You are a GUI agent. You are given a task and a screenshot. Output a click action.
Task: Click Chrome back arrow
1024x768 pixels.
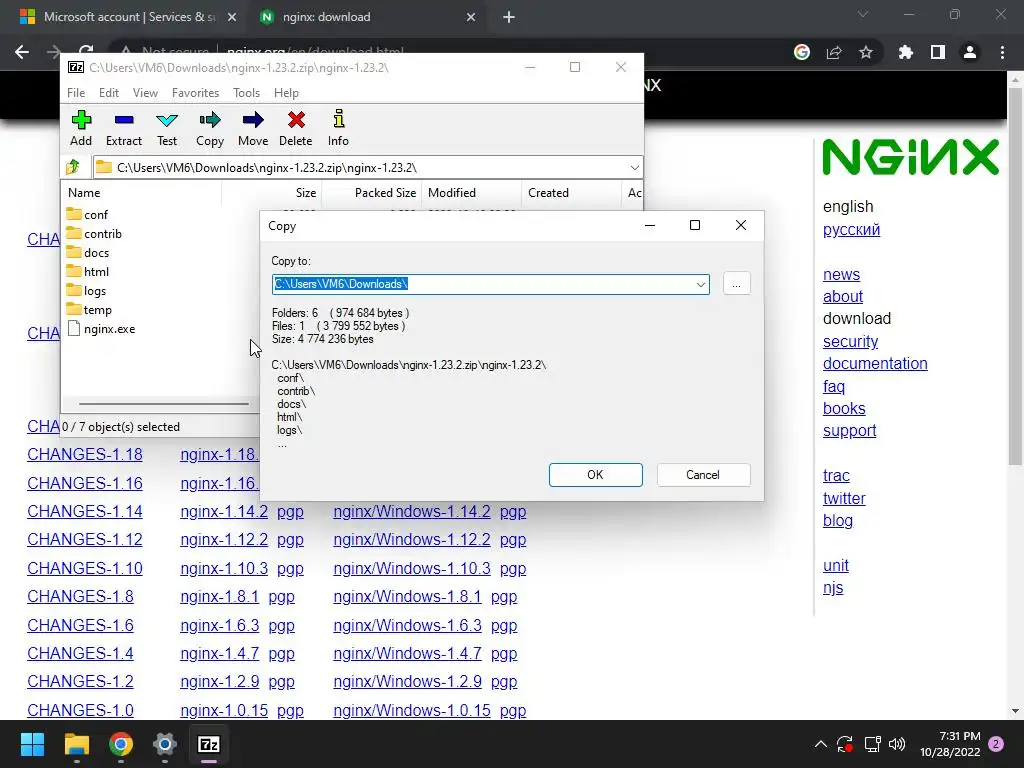pyautogui.click(x=22, y=52)
